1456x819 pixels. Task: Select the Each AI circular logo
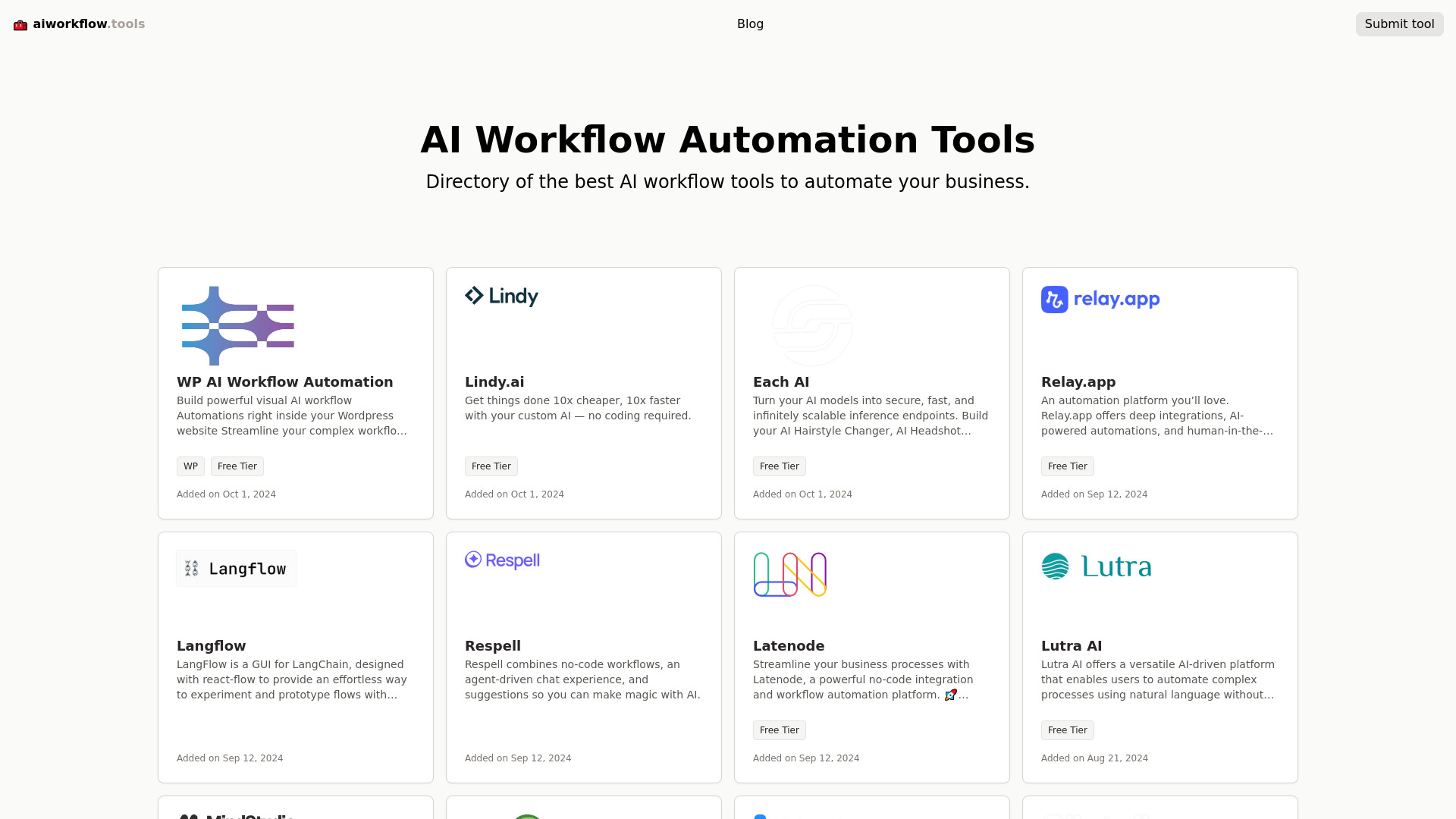(x=812, y=326)
